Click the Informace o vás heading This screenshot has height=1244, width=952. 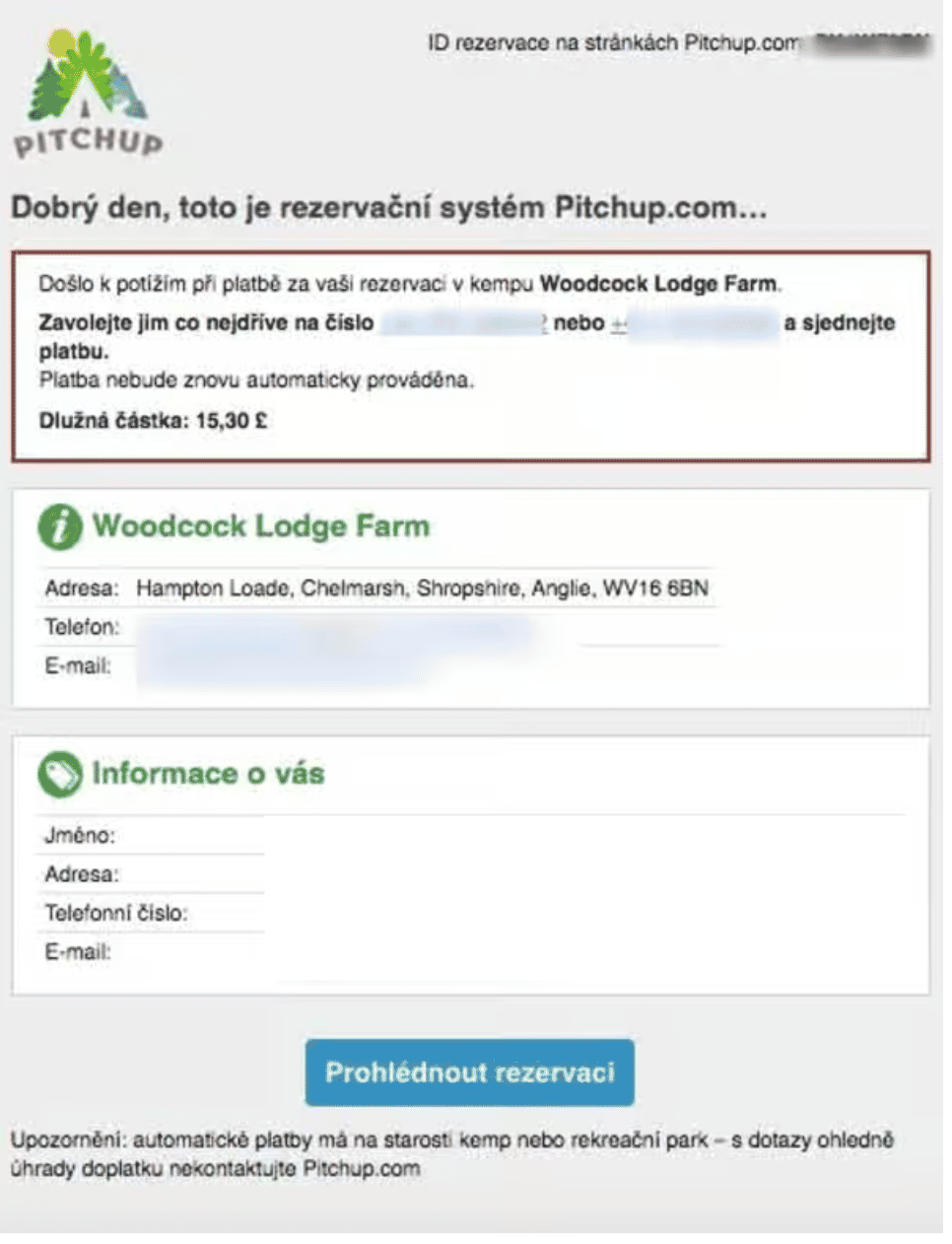tap(208, 773)
